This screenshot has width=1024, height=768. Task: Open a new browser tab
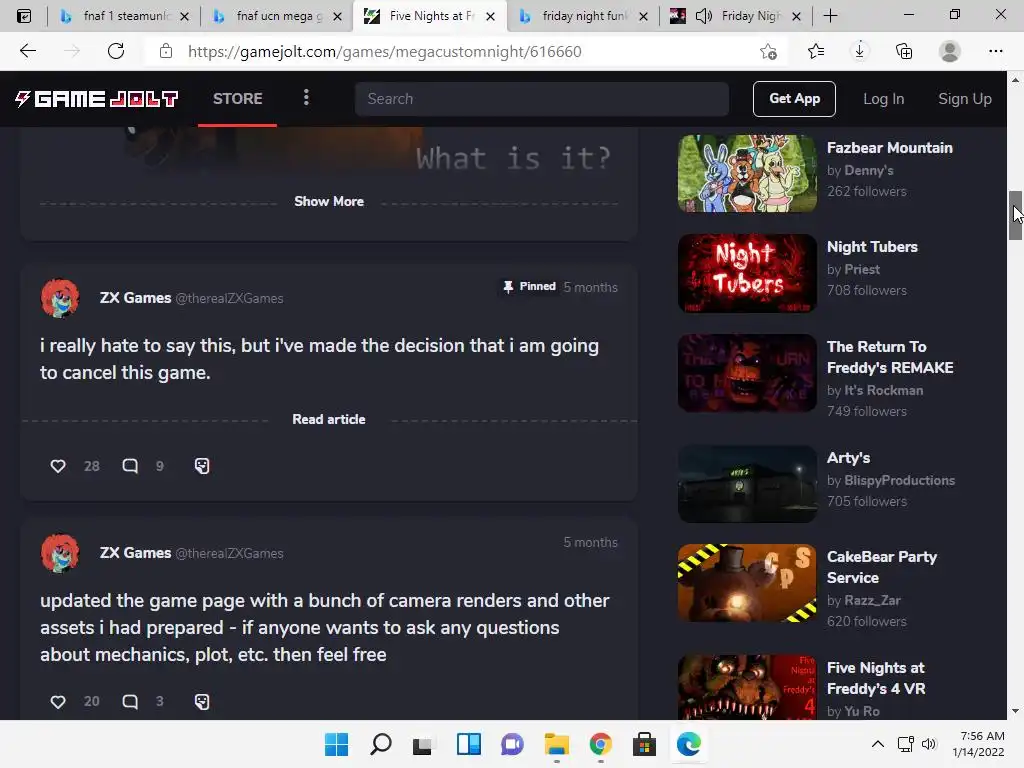coord(830,16)
